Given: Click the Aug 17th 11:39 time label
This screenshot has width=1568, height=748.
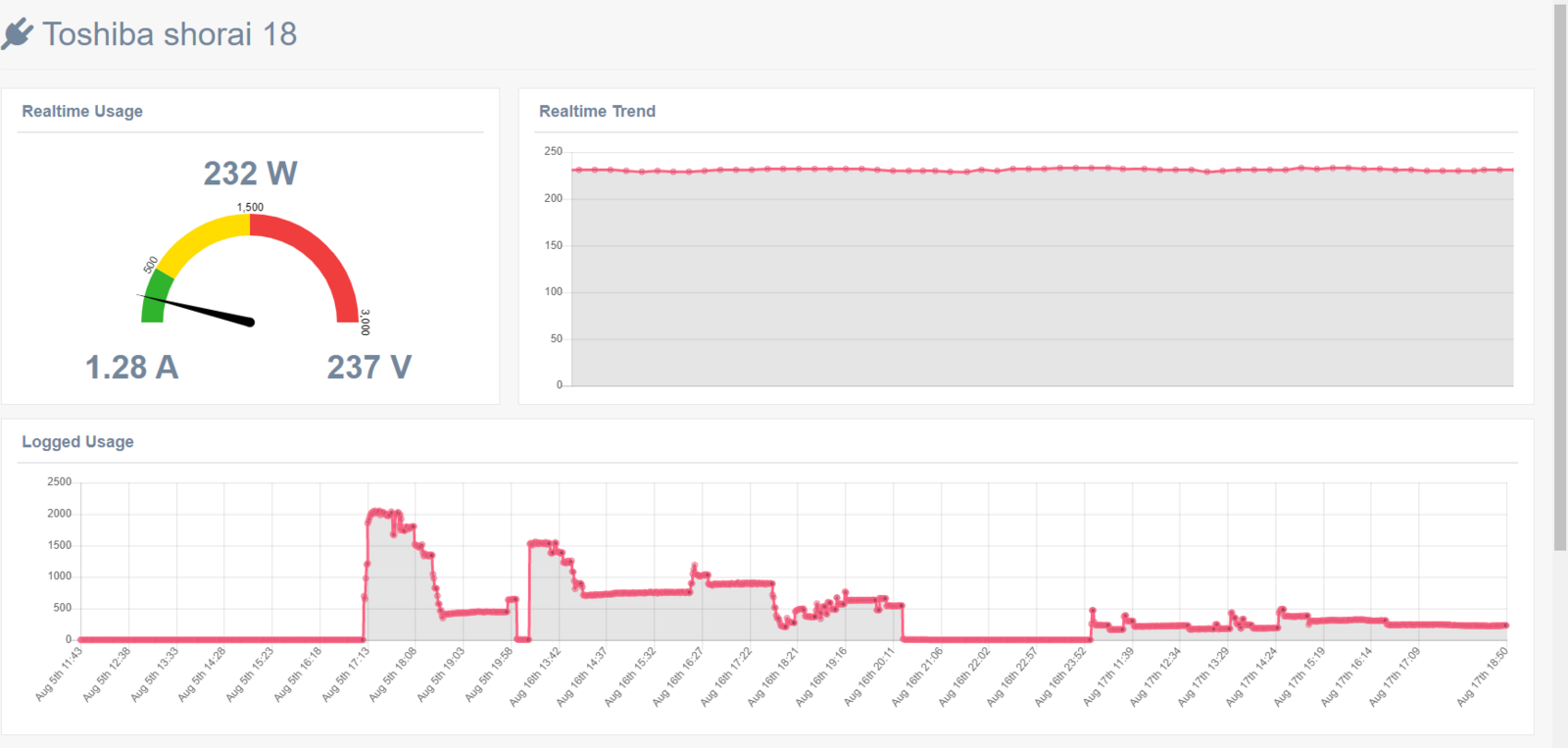Looking at the screenshot, I should tap(1108, 676).
